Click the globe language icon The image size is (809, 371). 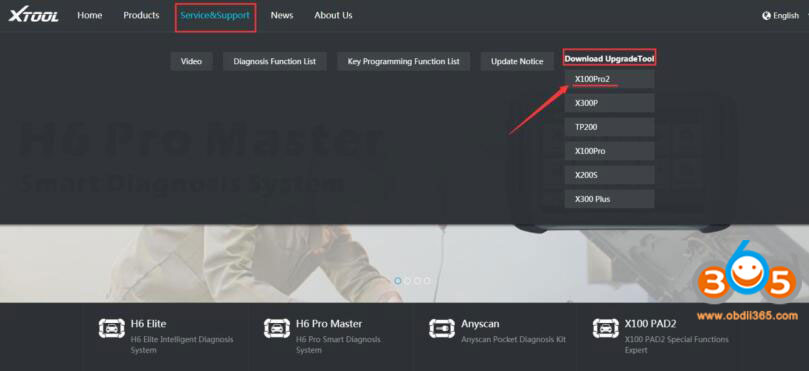[766, 15]
